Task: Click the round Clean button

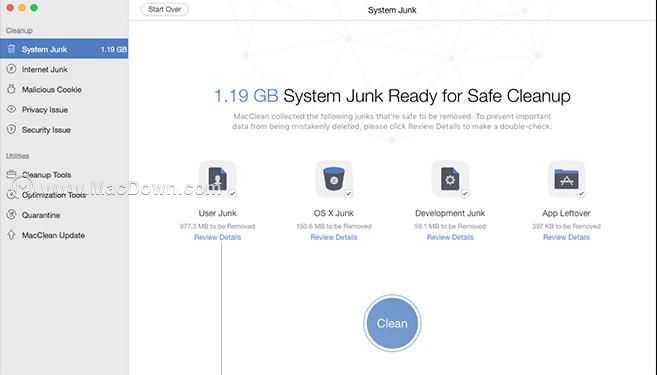Action: coord(392,323)
